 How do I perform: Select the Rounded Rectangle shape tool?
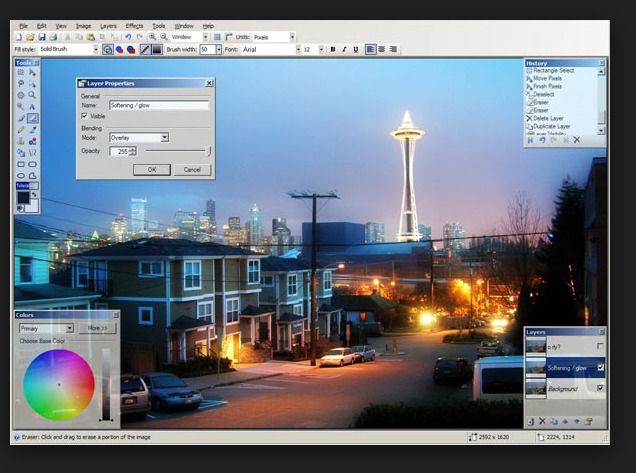tap(32, 164)
